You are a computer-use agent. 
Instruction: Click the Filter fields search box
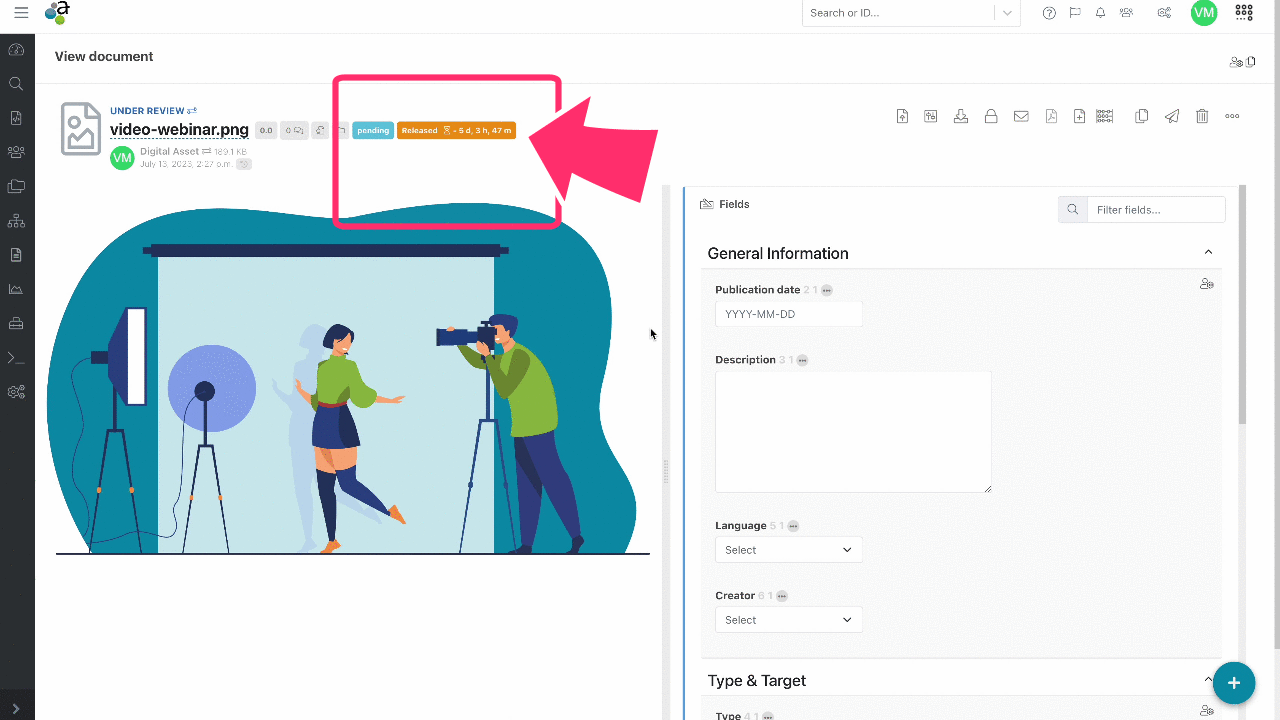coord(1154,210)
